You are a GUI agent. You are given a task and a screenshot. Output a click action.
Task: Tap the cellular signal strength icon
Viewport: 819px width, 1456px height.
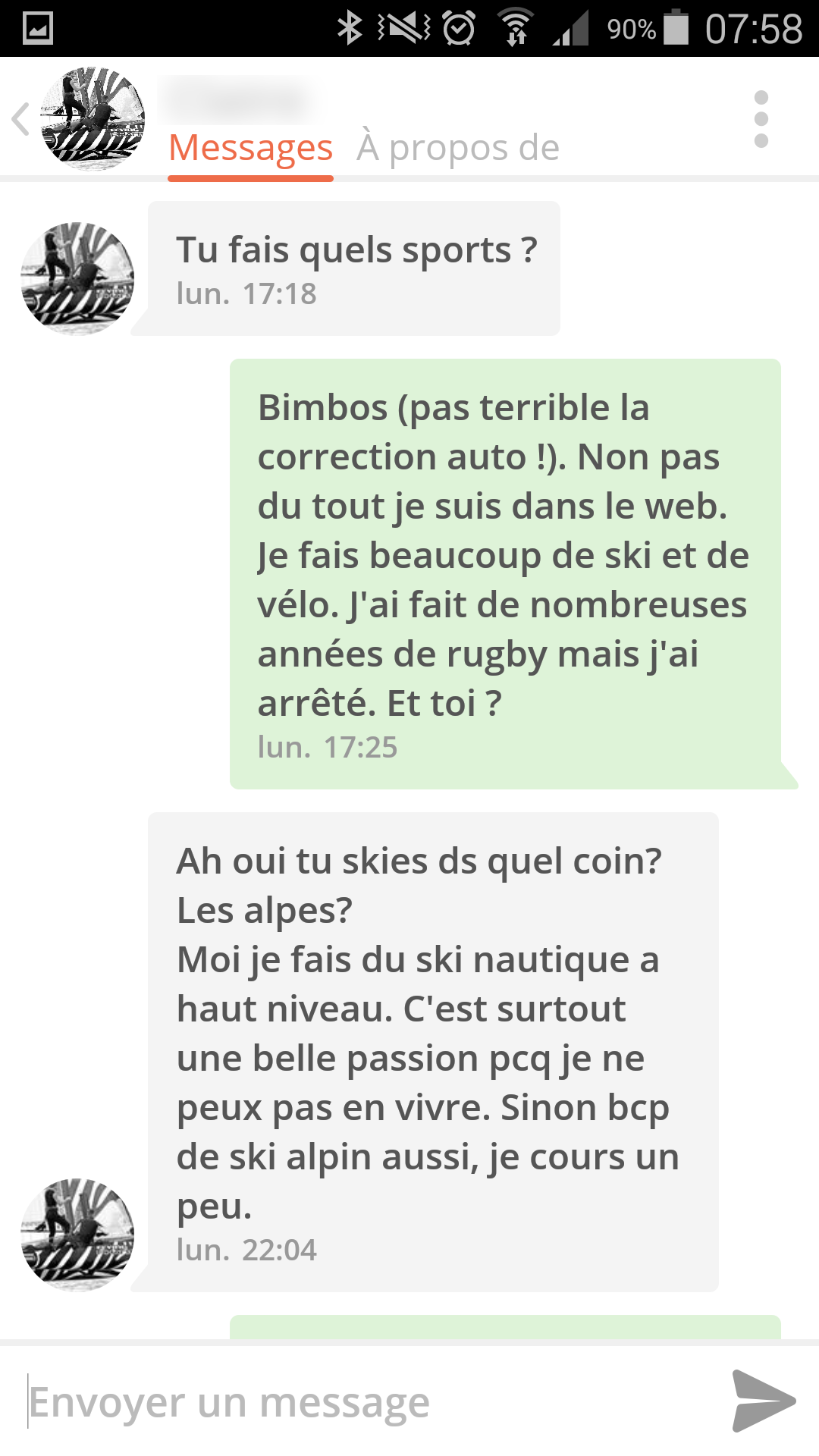[570, 29]
